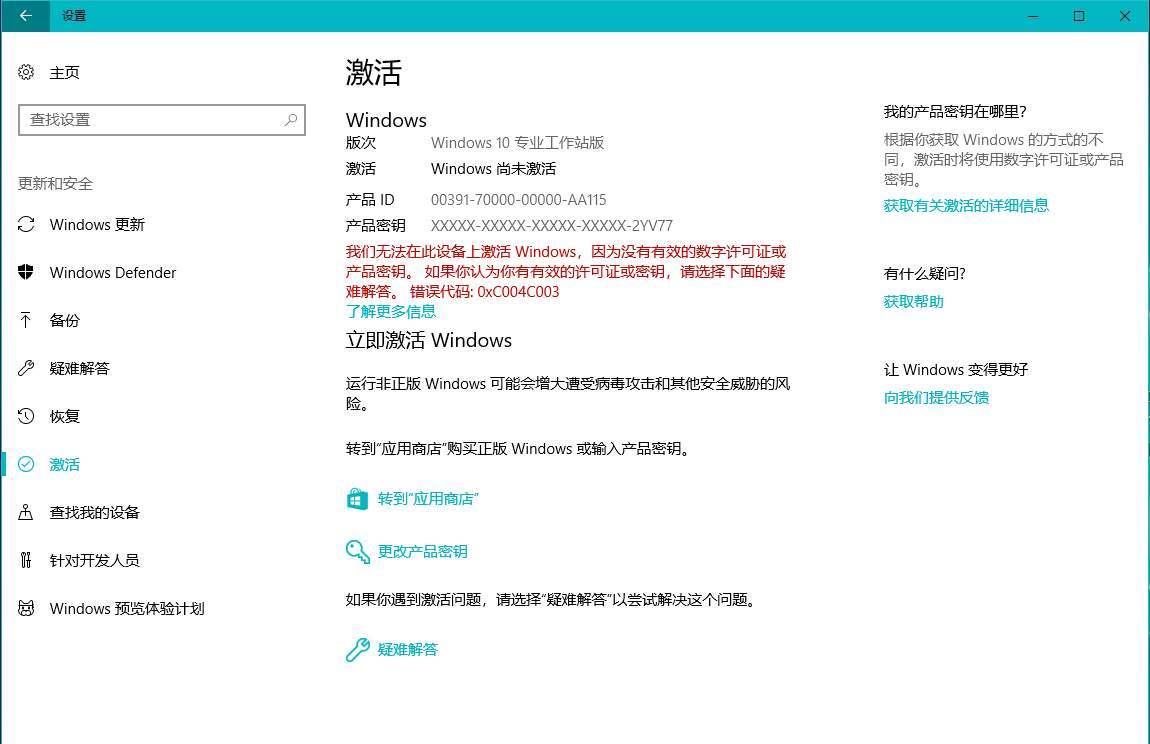Open Windows 更新 in the sidebar

(x=97, y=225)
